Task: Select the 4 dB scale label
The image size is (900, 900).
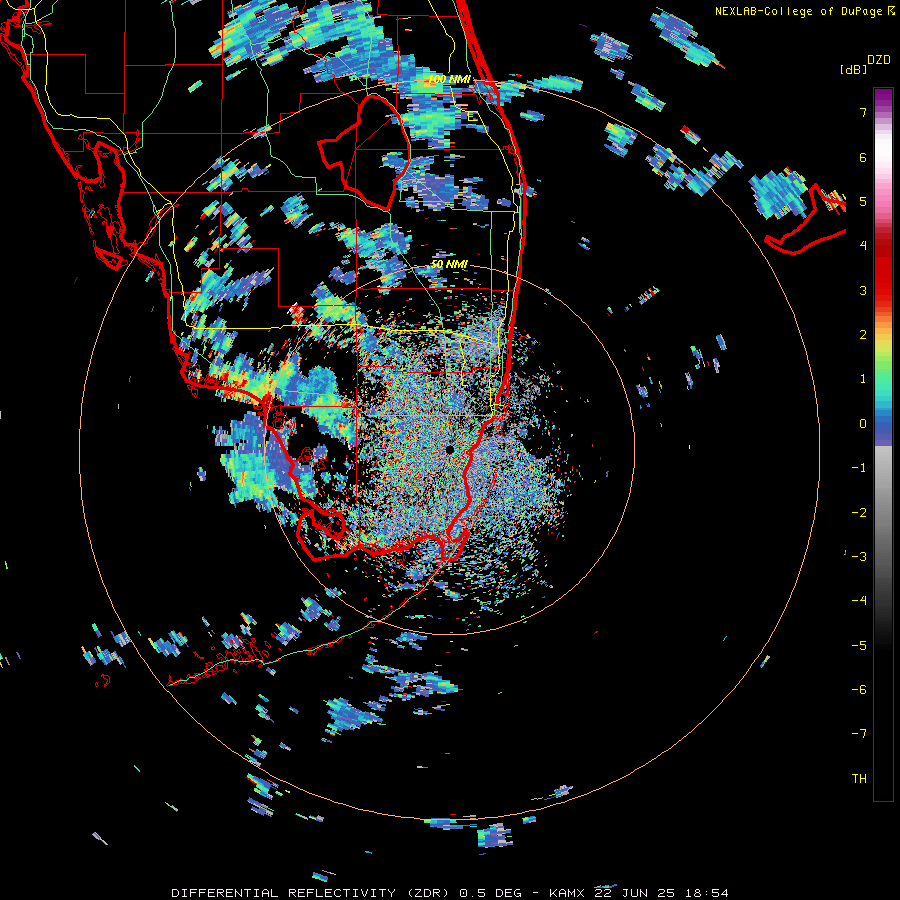Action: pyautogui.click(x=863, y=246)
